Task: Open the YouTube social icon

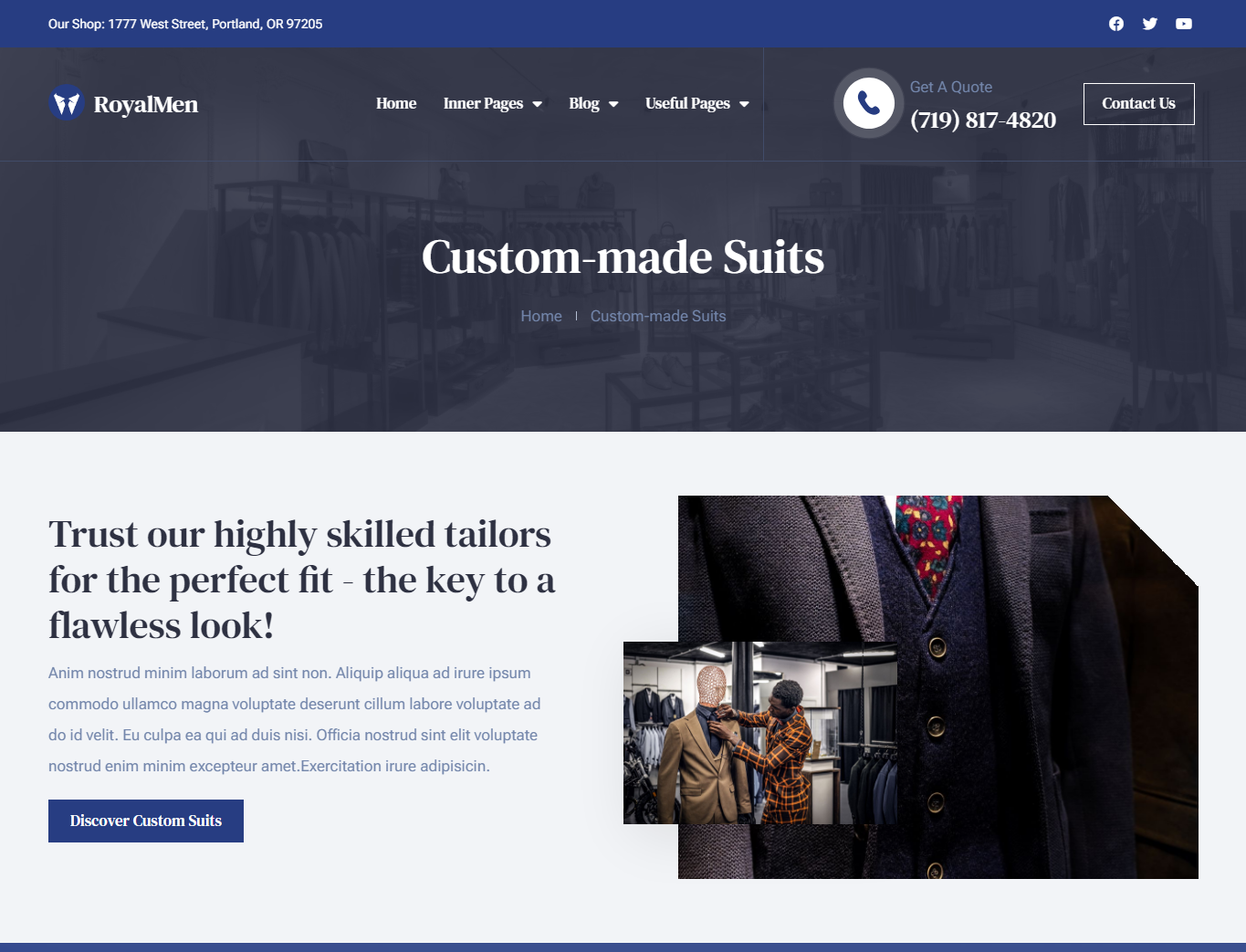Action: tap(1184, 24)
